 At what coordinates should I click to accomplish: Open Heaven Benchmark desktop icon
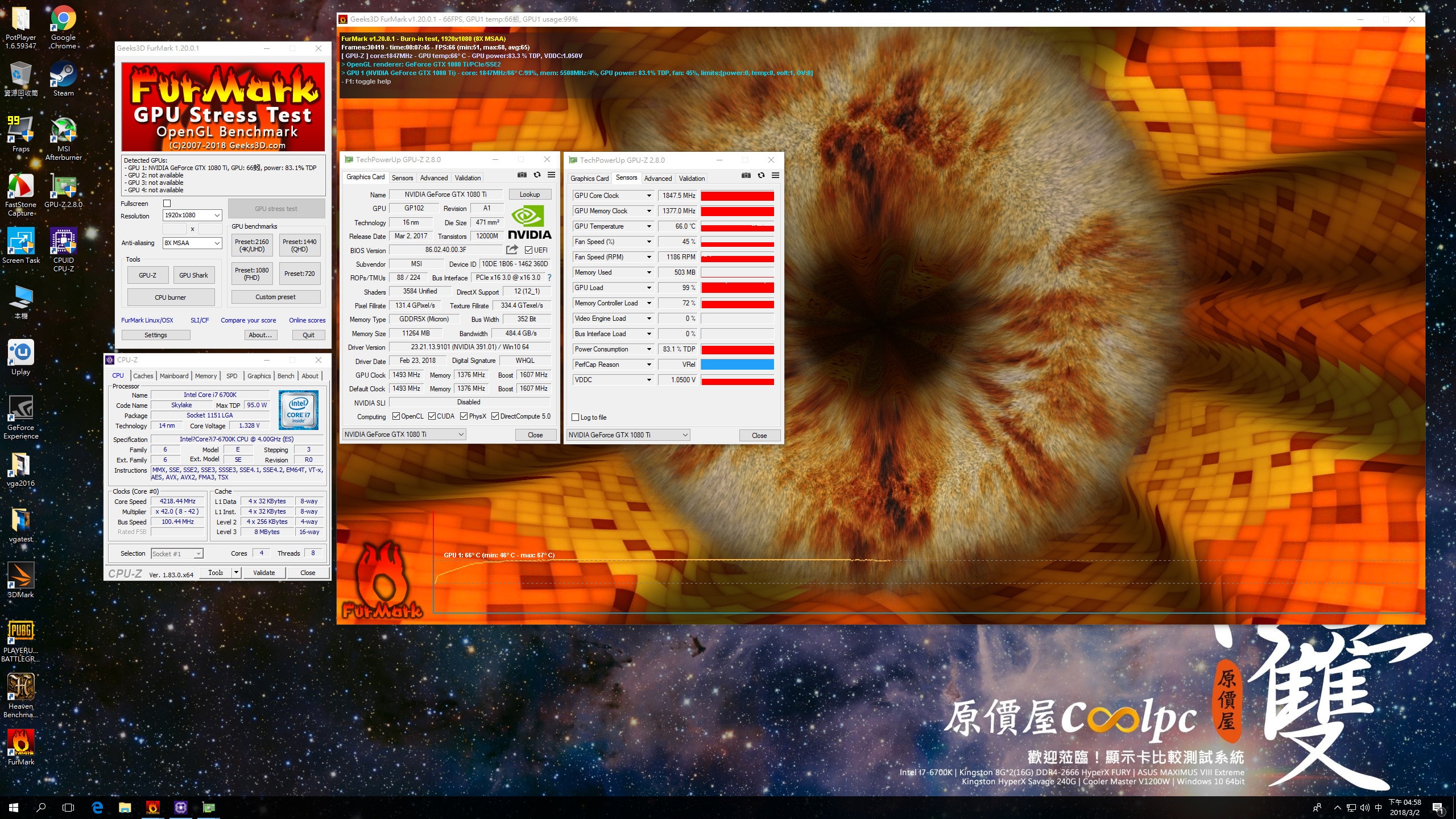pyautogui.click(x=21, y=696)
